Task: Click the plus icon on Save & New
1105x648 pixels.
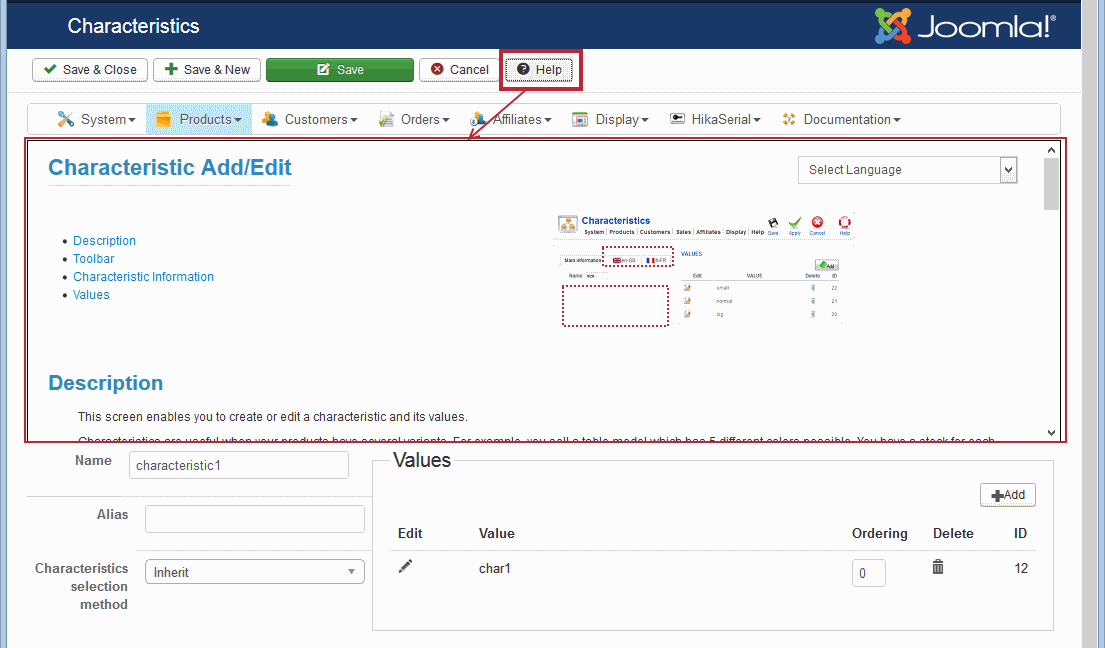Action: (171, 69)
